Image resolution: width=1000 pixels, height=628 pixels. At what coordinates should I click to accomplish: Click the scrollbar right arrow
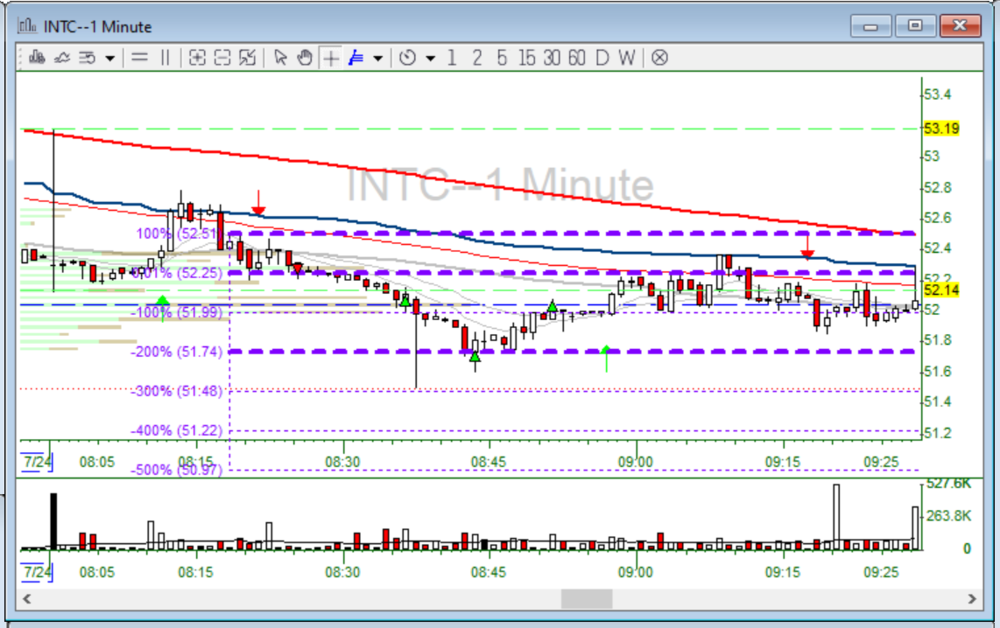click(971, 599)
